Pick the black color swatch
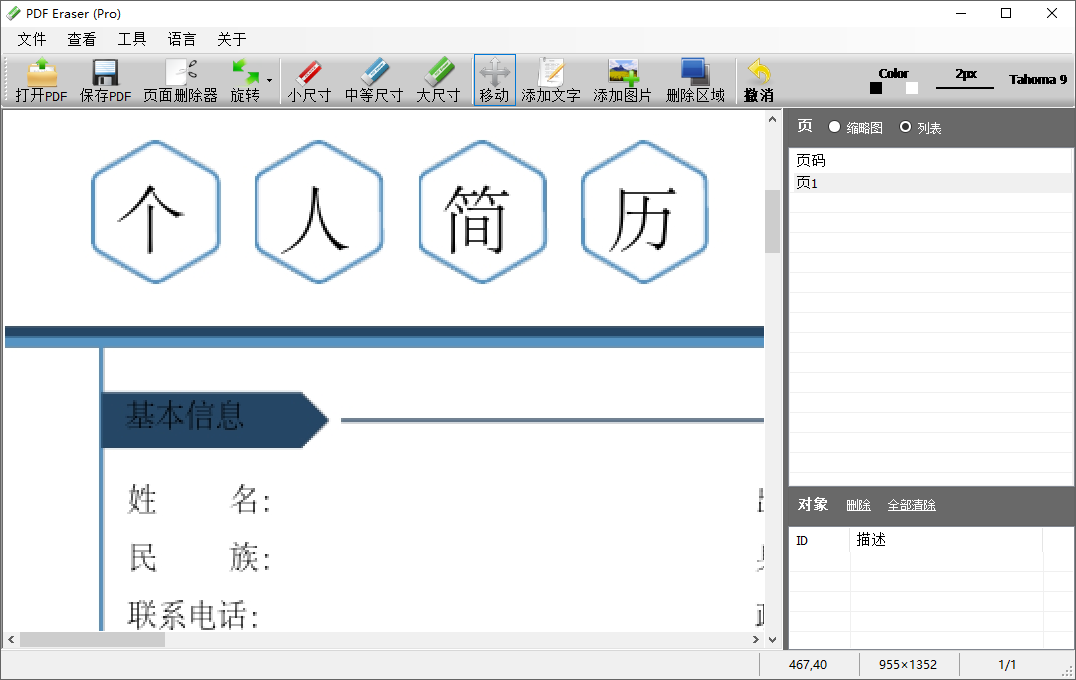 (876, 88)
